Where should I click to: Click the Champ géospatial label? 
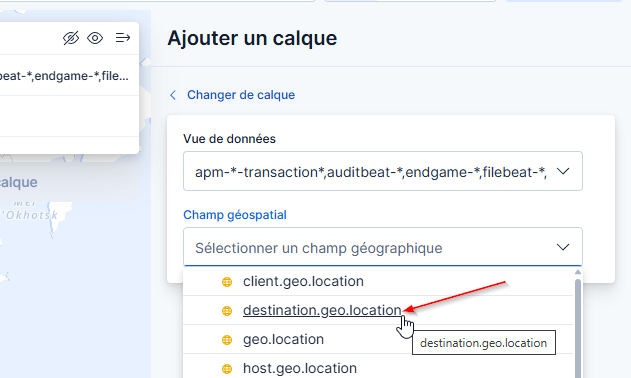pos(235,215)
